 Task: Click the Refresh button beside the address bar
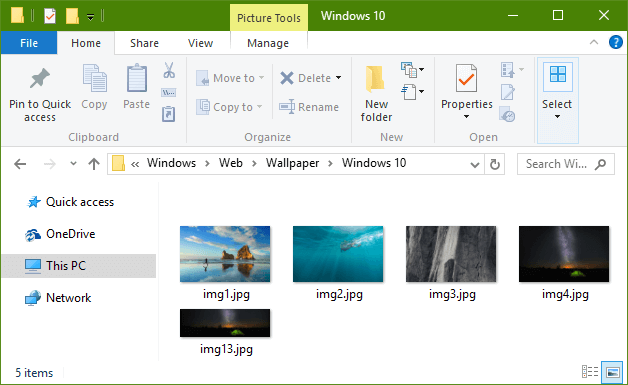click(495, 164)
